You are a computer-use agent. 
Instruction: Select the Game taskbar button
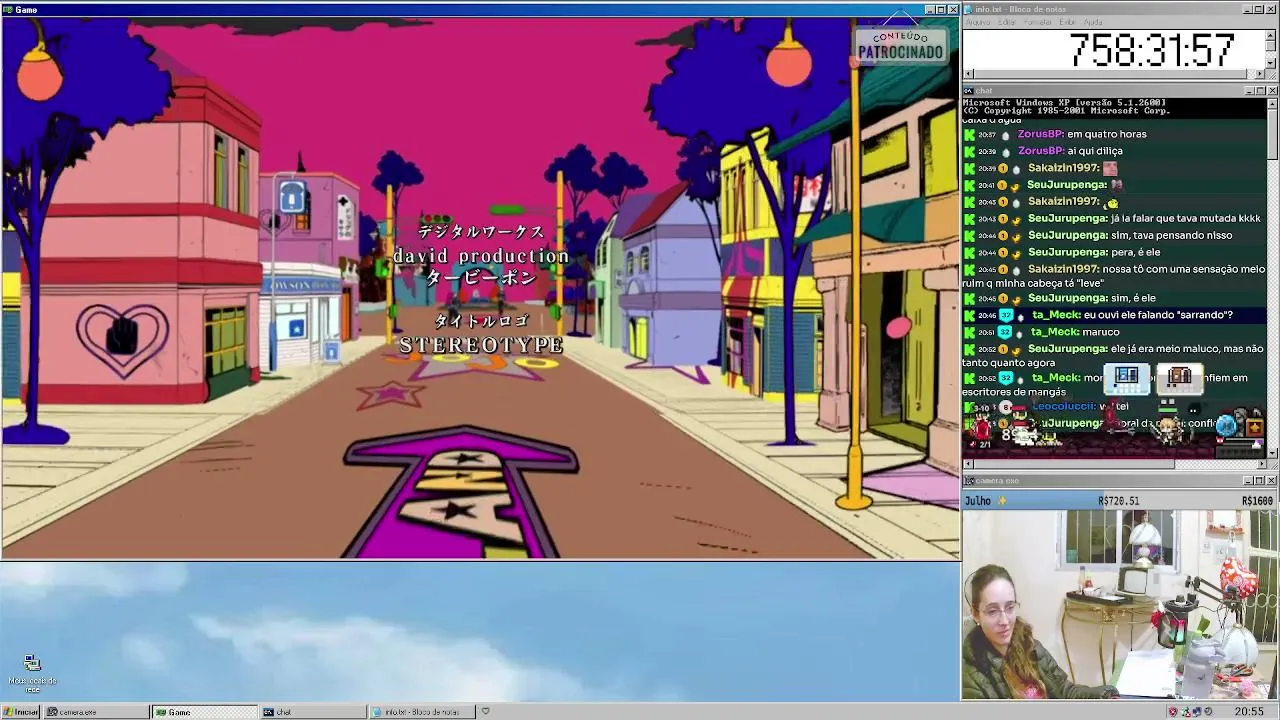click(205, 712)
